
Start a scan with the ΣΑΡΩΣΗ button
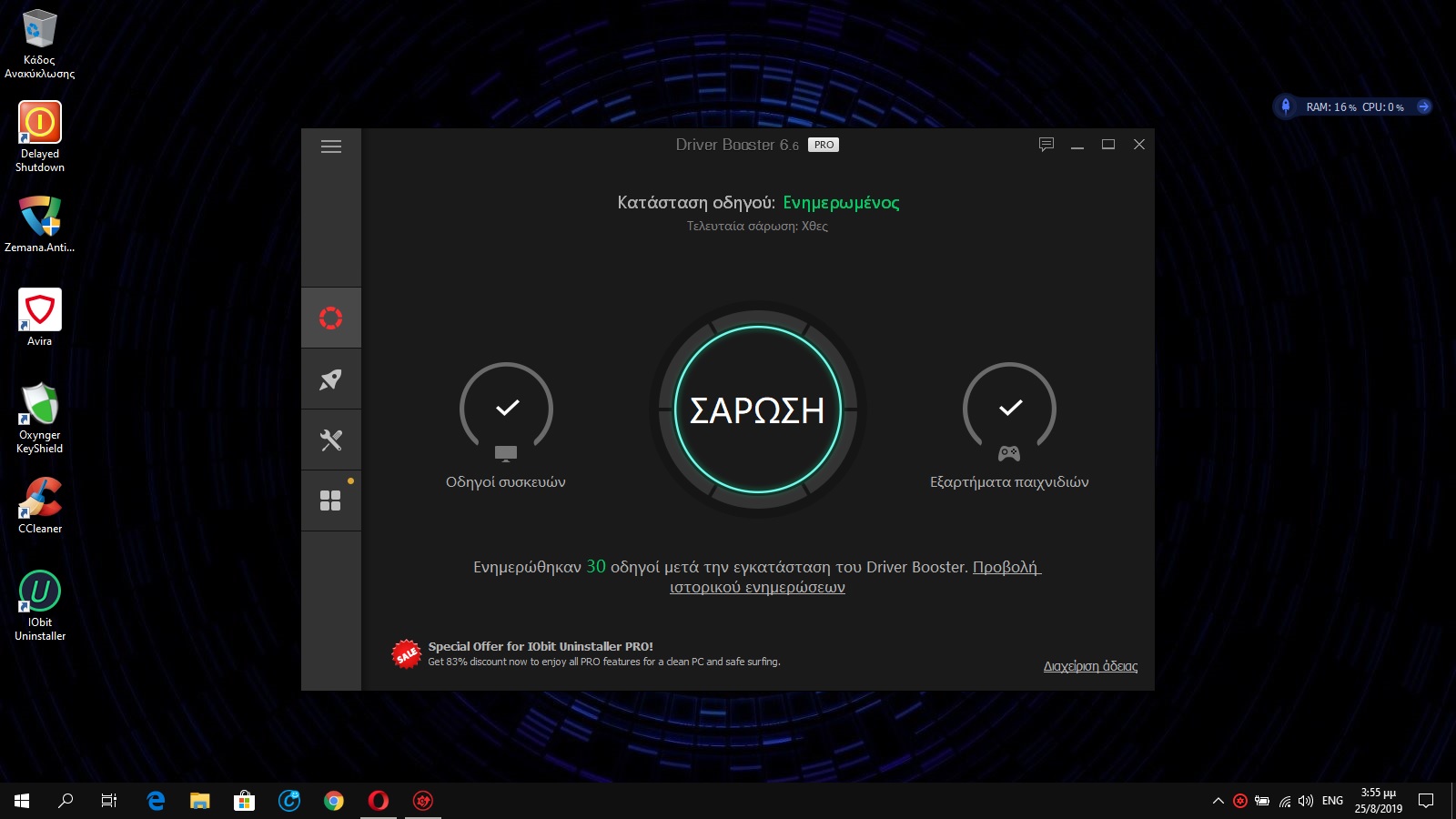(758, 409)
